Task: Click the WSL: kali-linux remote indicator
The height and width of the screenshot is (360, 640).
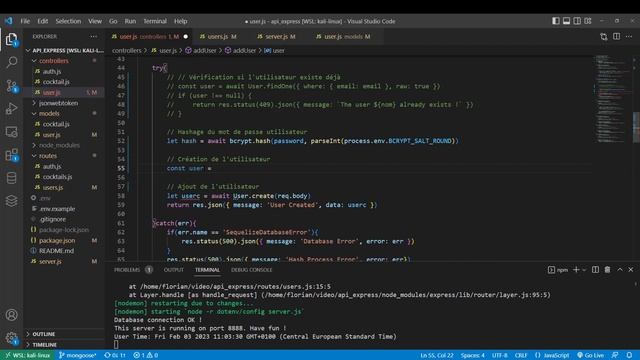Action: pos(27,355)
